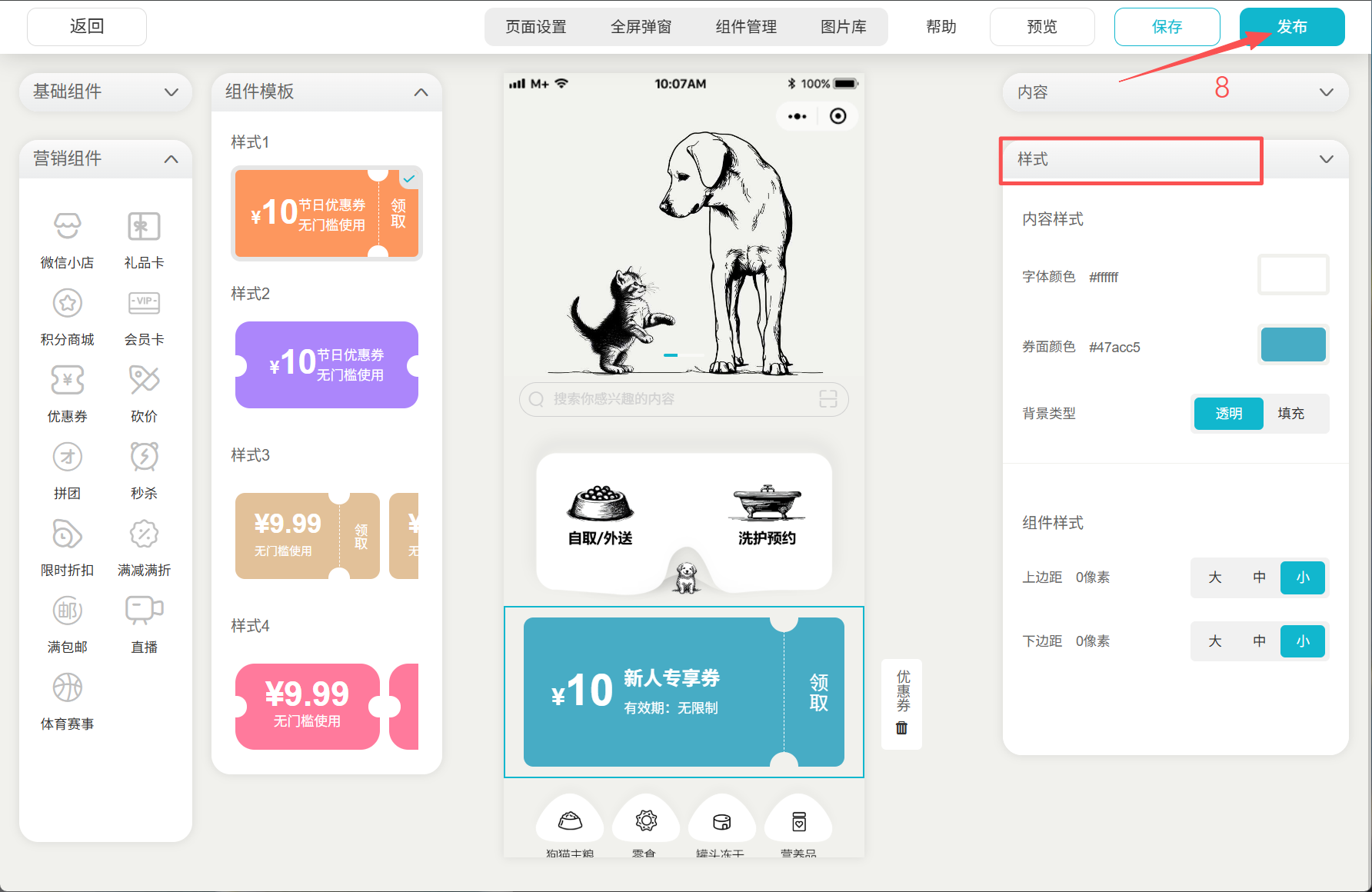Screen dimensions: 1372x892
Task: Set background type to 透明
Action: [x=1228, y=414]
